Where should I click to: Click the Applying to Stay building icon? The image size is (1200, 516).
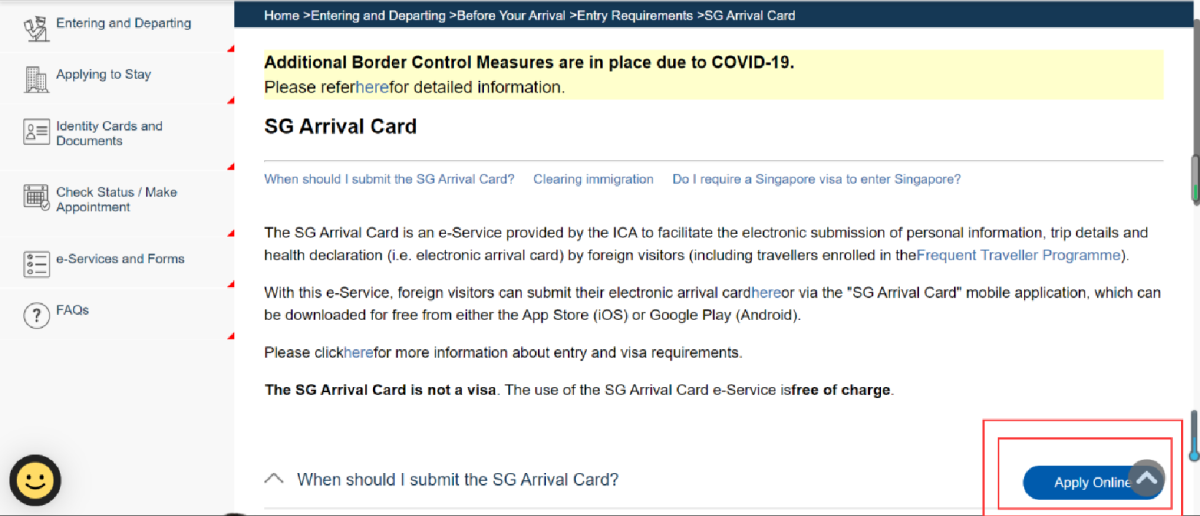click(36, 78)
